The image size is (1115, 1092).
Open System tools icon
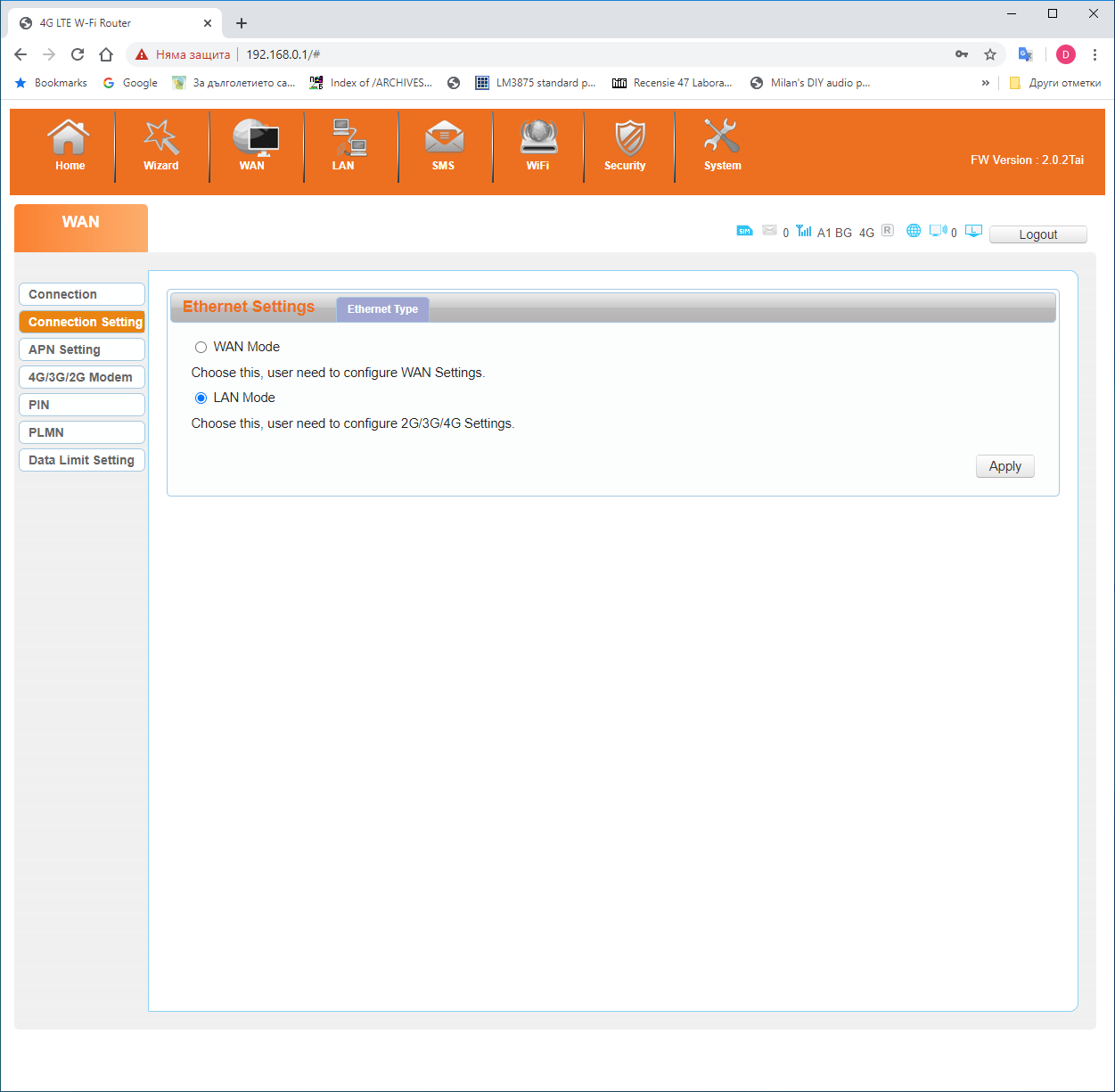click(721, 137)
